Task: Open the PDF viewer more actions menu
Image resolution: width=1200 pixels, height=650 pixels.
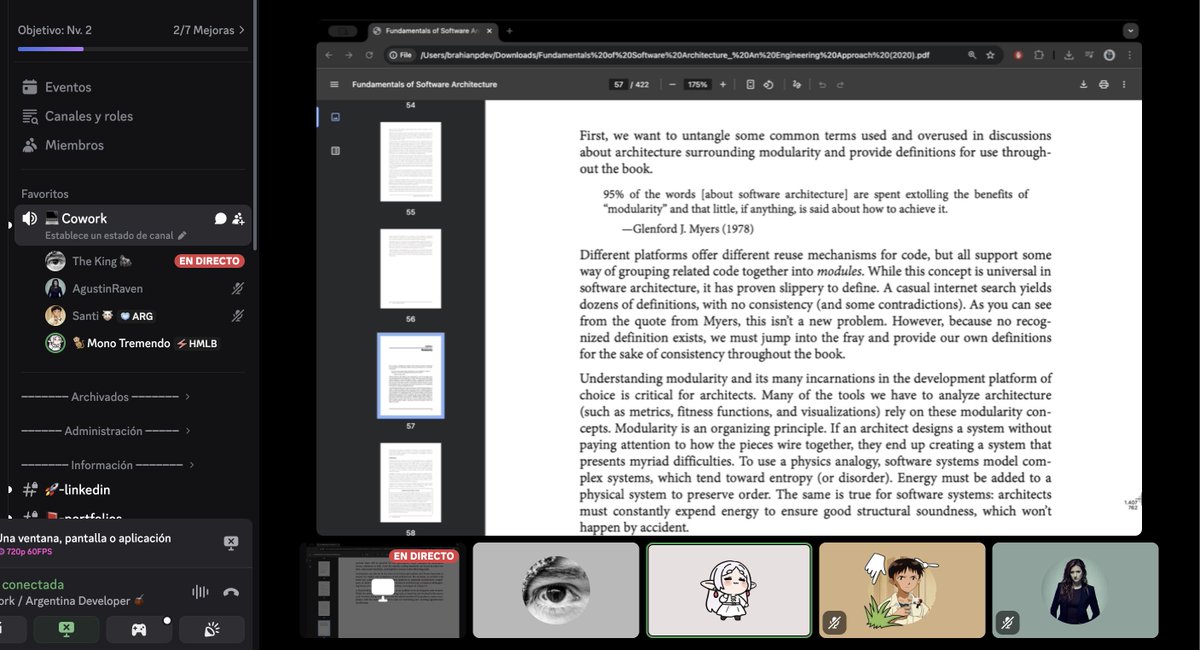Action: [x=1125, y=85]
